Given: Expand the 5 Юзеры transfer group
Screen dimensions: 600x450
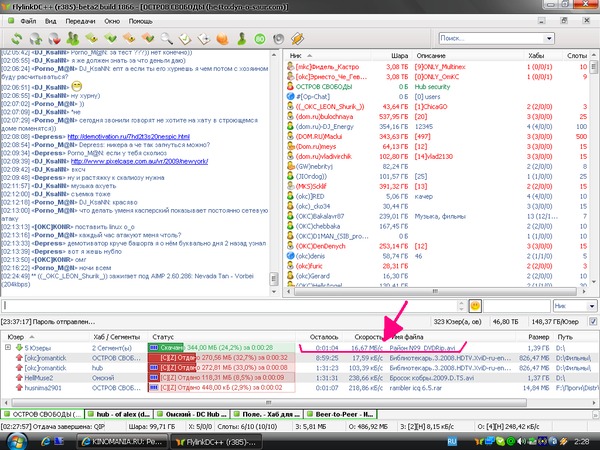Looking at the screenshot, I should (8, 347).
